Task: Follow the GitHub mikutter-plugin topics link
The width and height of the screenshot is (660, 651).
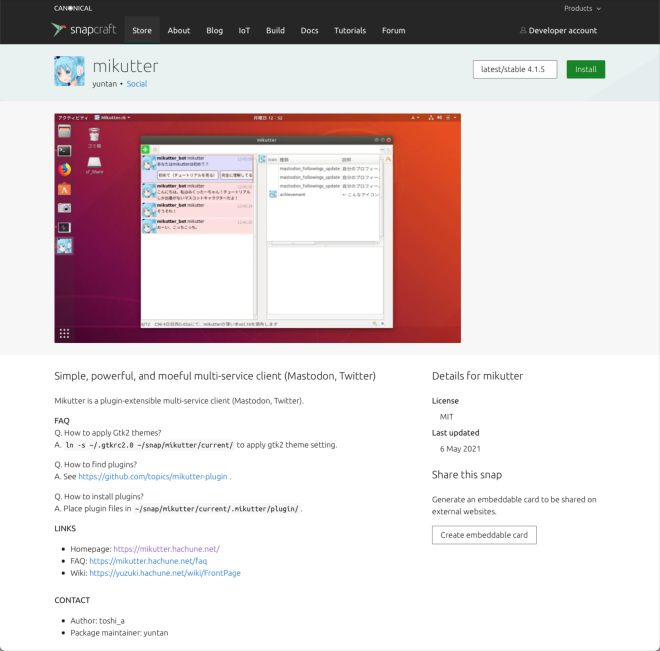Action: 153,477
